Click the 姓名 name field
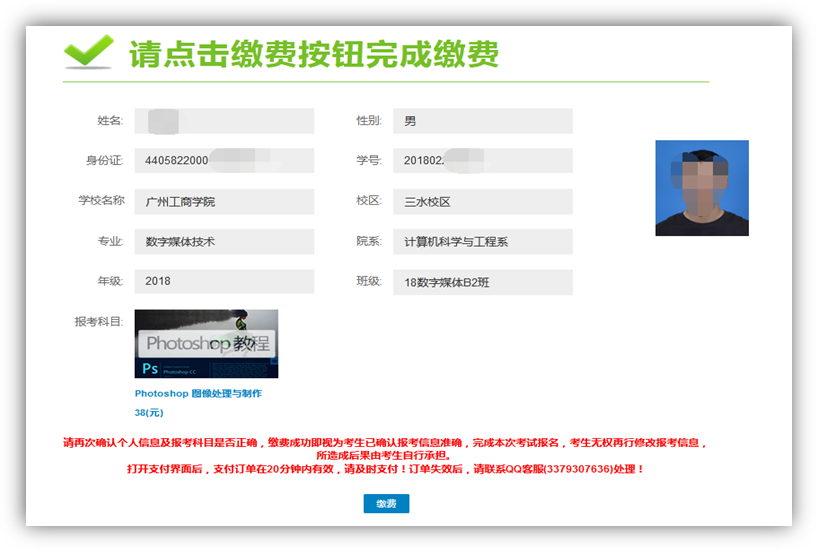 click(224, 121)
